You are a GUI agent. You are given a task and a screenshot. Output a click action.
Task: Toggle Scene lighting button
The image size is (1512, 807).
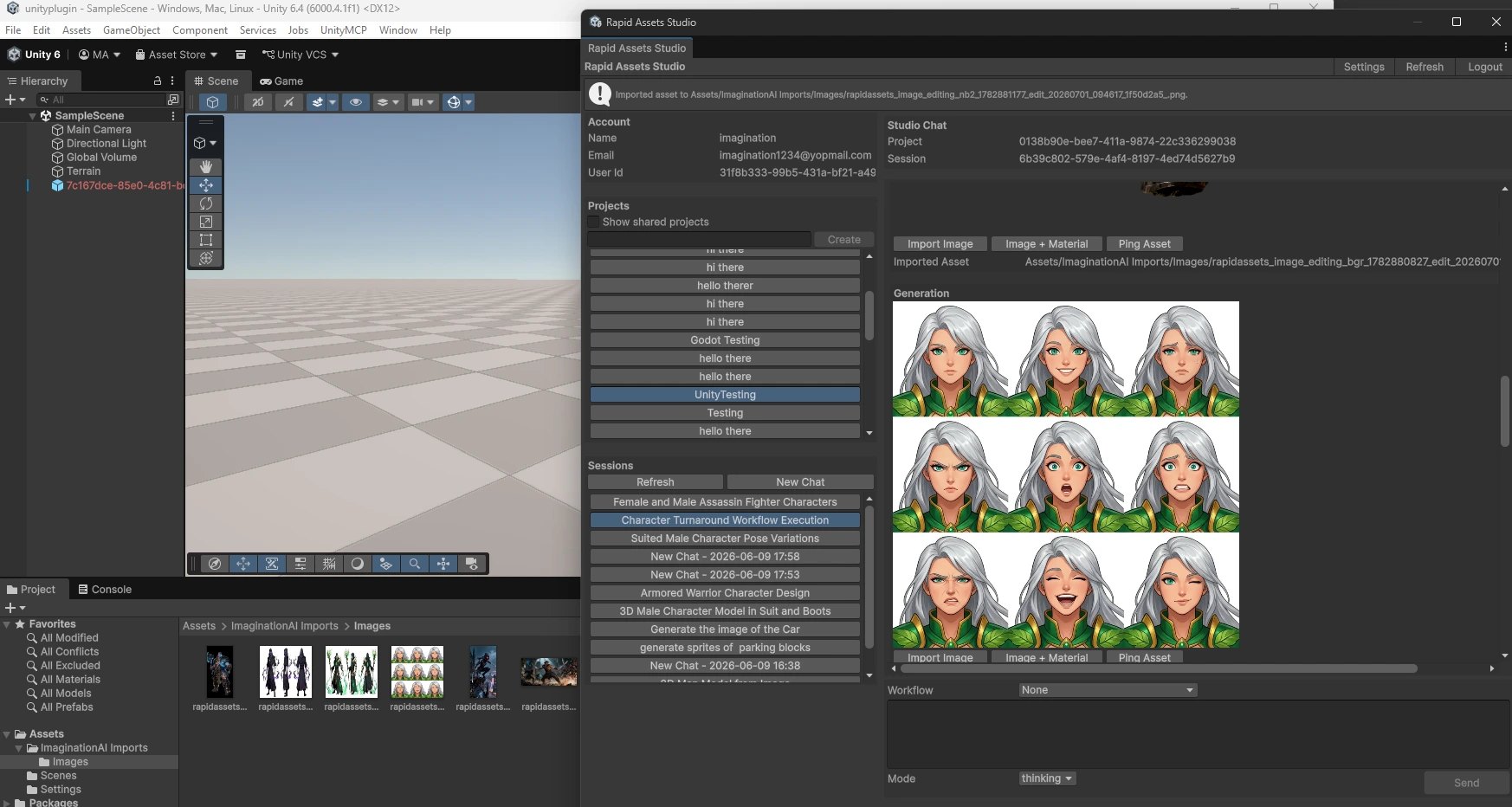(288, 102)
